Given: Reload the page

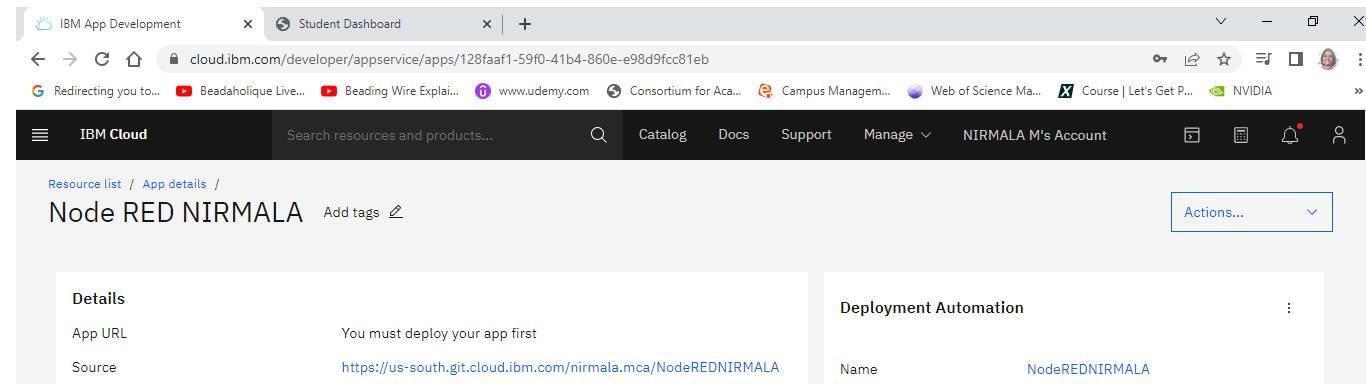Looking at the screenshot, I should [102, 59].
